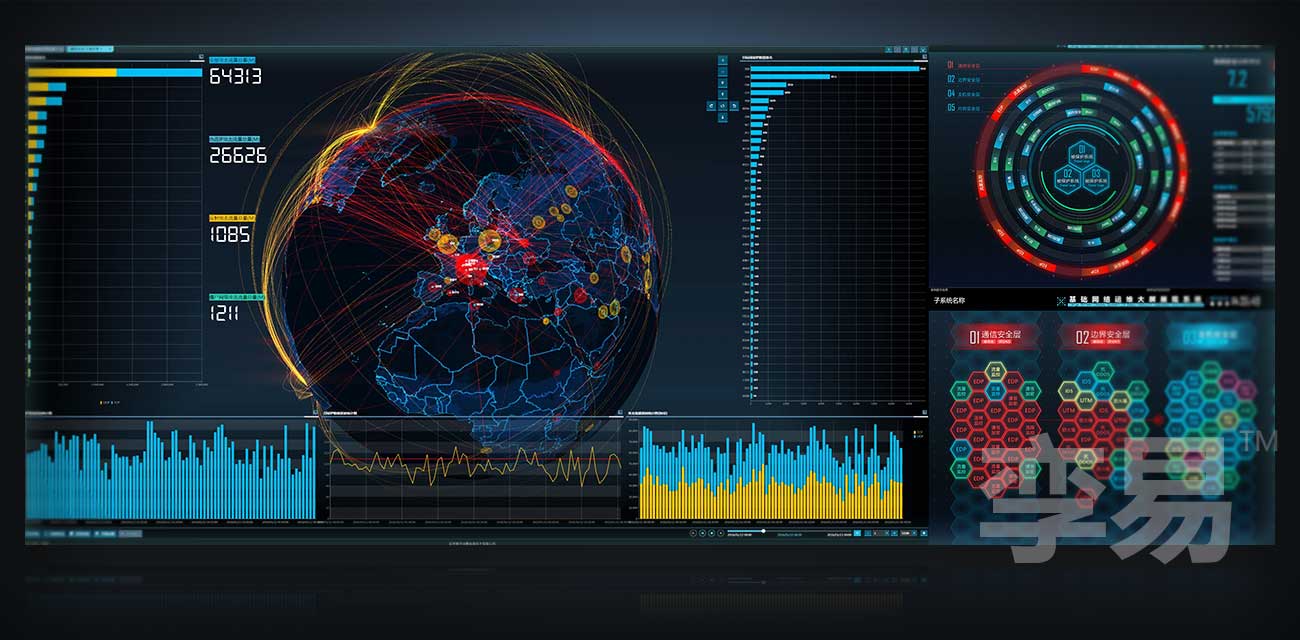Click the bottom button of the globe navigation controls
Screen dimensions: 1300x640
(723, 119)
